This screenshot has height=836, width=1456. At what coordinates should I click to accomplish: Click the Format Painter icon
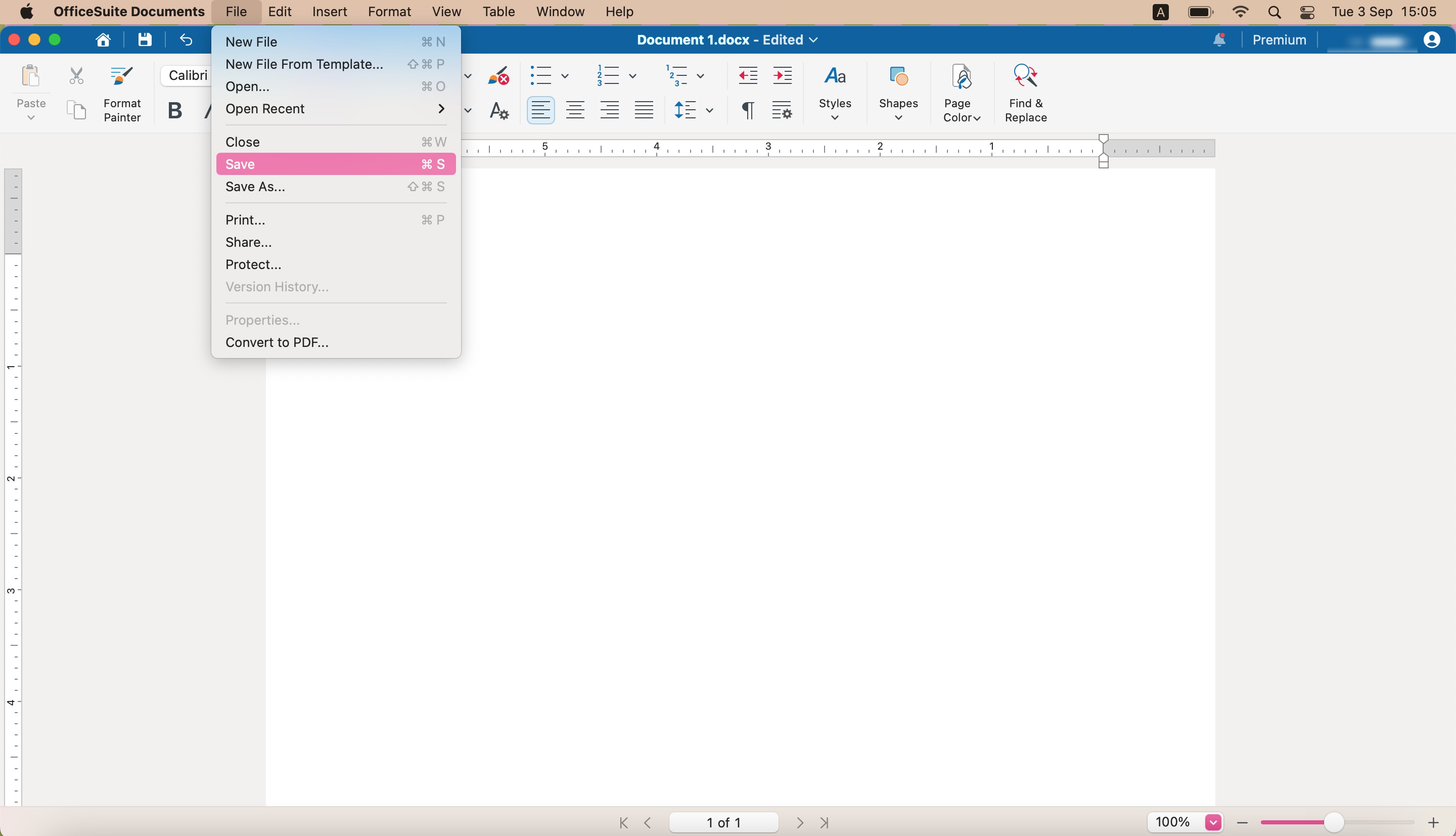point(122,76)
